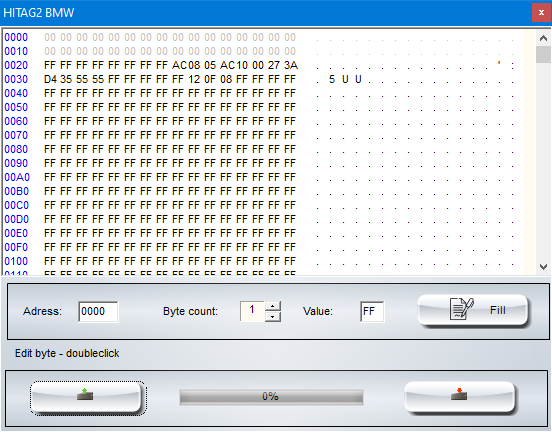Click the red arrow download button
The image size is (552, 432).
pyautogui.click(x=459, y=397)
